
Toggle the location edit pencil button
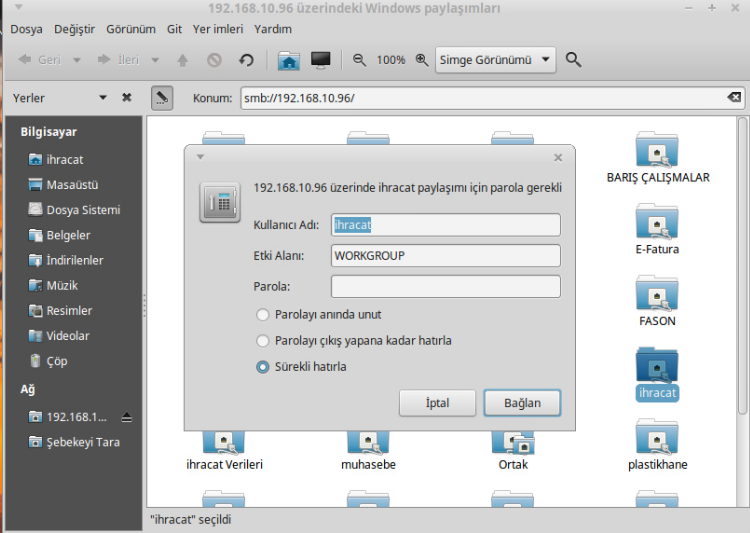[162, 98]
